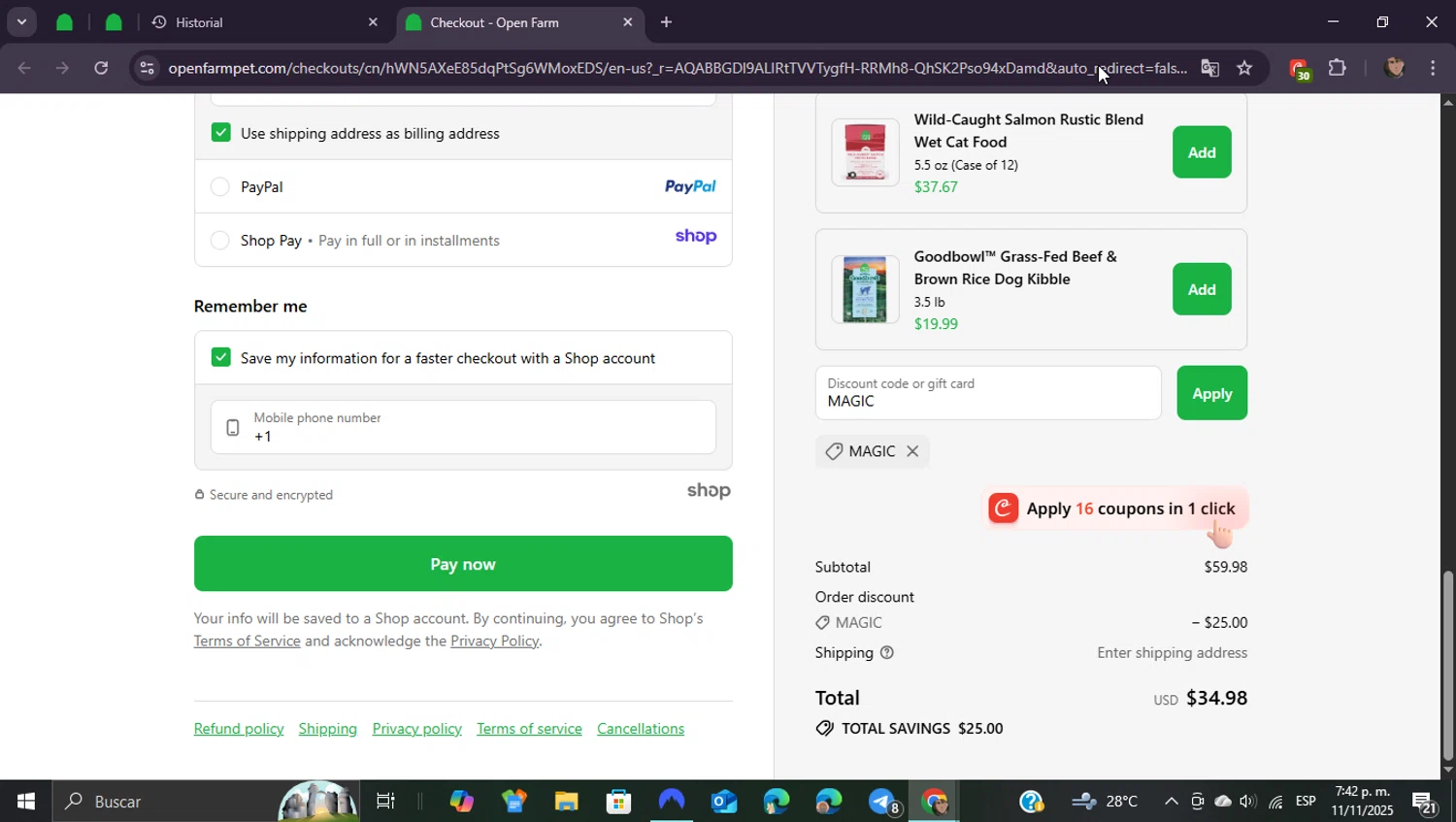
Task: Close the Historial tab
Action: tap(373, 22)
